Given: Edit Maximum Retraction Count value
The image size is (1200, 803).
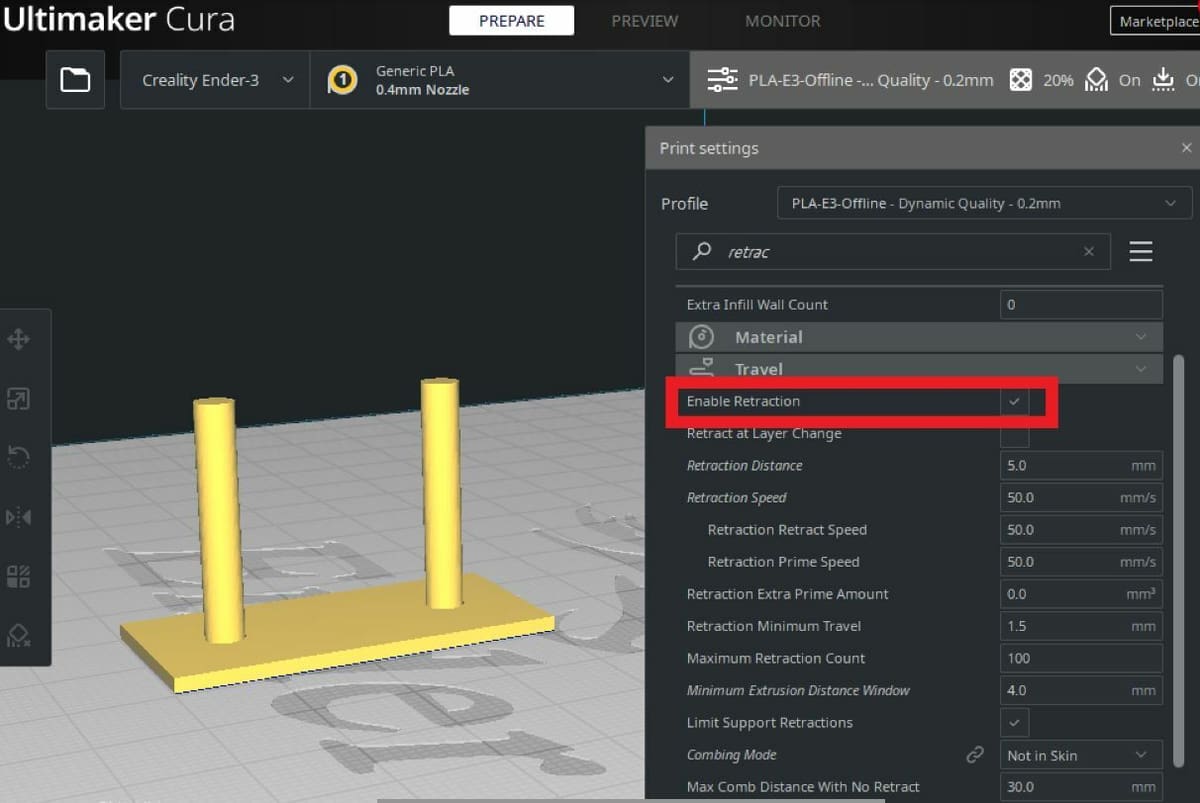Looking at the screenshot, I should [1081, 658].
